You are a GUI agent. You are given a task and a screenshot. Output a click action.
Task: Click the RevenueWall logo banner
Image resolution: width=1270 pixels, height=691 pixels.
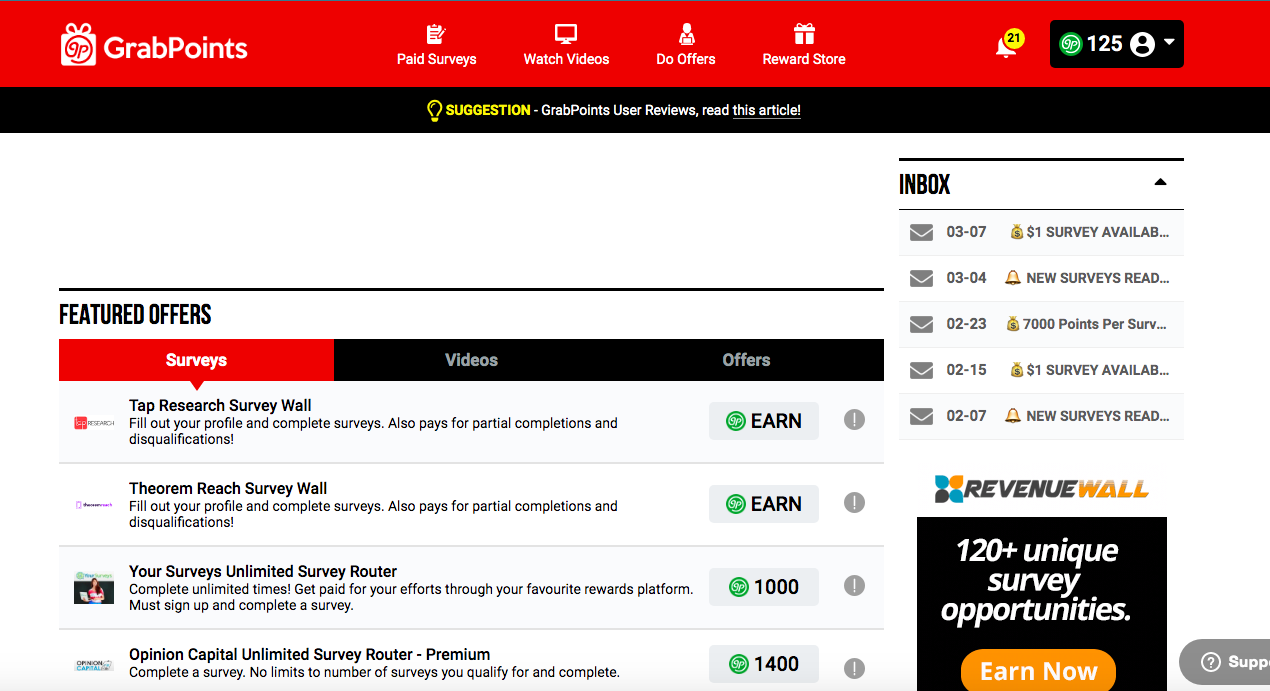(x=1041, y=489)
